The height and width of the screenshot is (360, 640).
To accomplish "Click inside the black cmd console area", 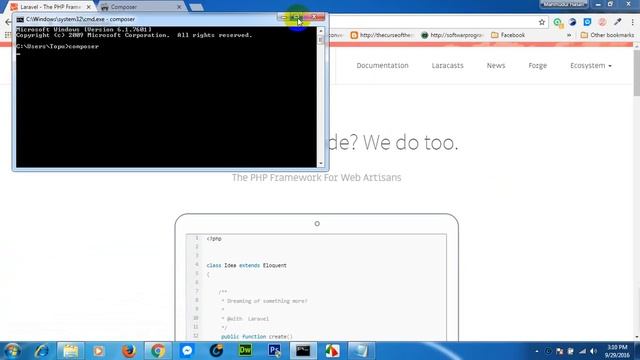I will [166, 97].
